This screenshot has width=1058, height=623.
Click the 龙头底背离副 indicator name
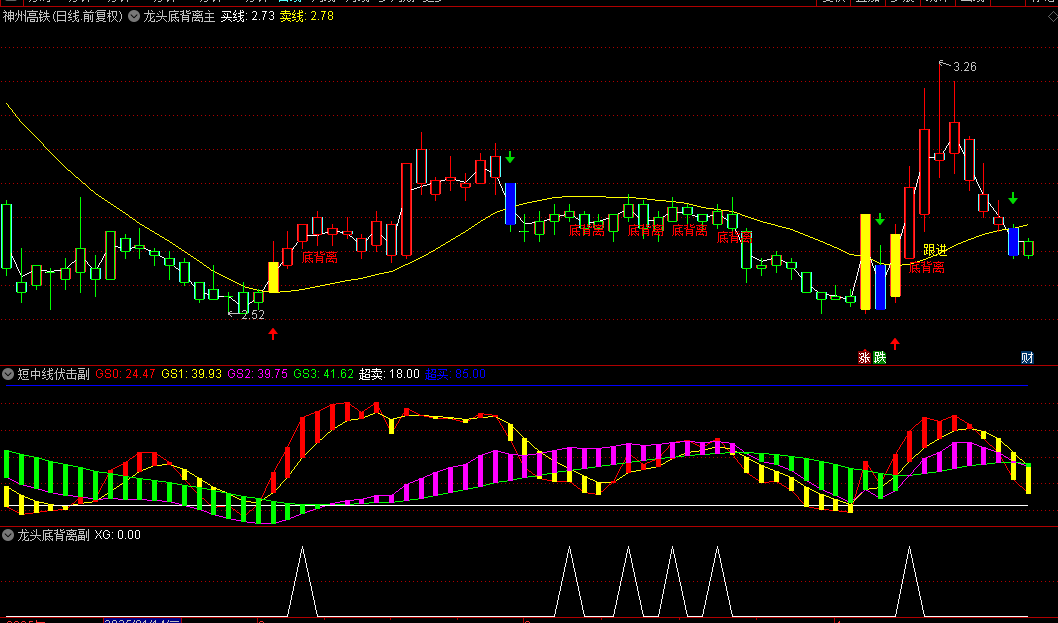click(x=53, y=535)
